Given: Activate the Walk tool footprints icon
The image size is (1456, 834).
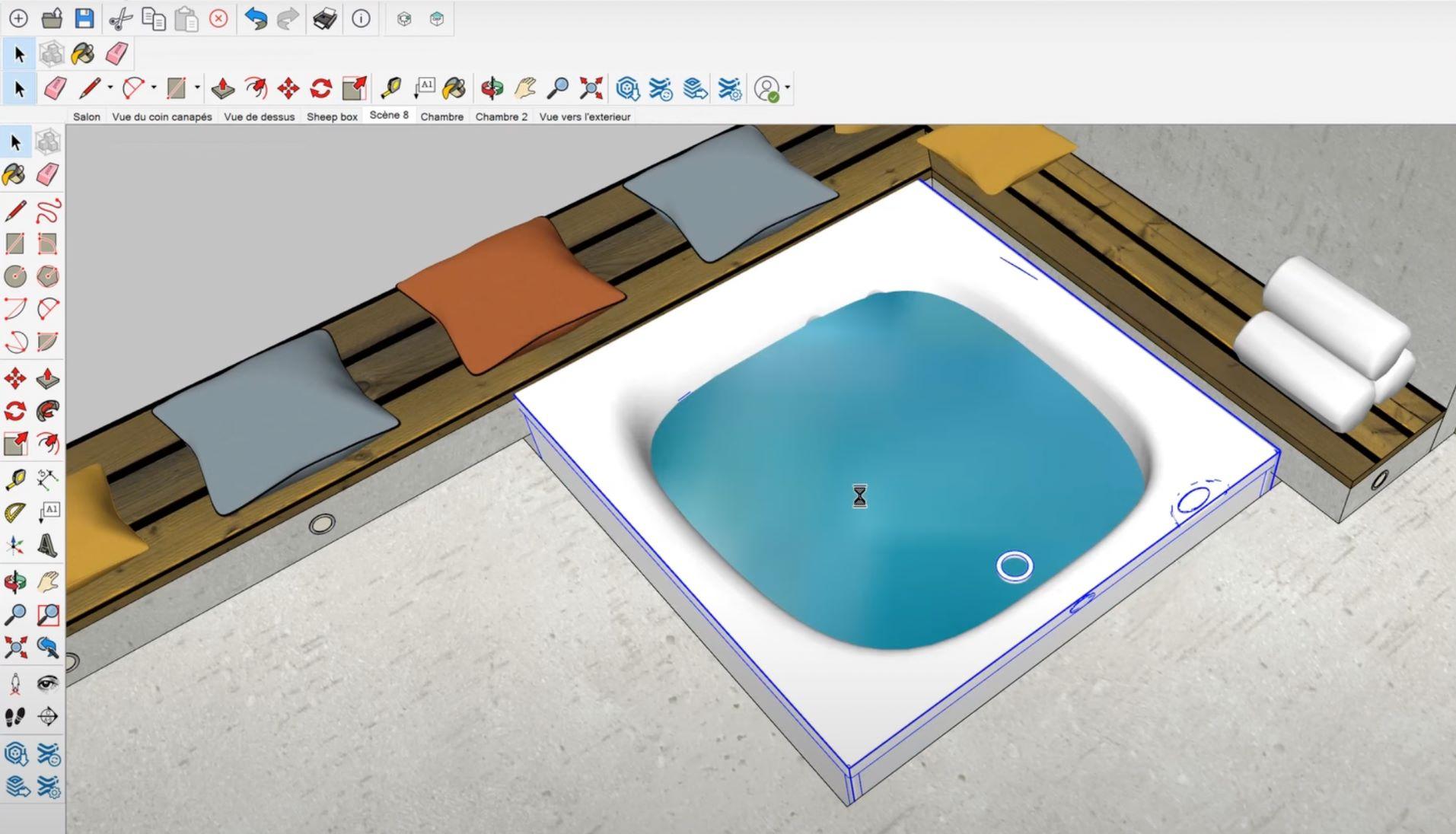Looking at the screenshot, I should pyautogui.click(x=14, y=716).
